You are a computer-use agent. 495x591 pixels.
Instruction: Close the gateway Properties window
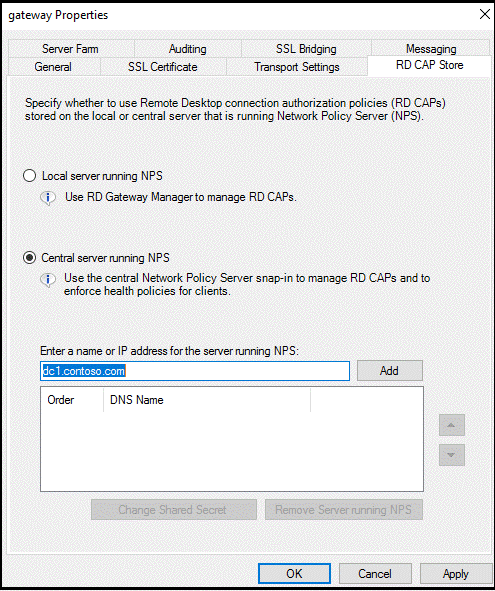(484, 14)
